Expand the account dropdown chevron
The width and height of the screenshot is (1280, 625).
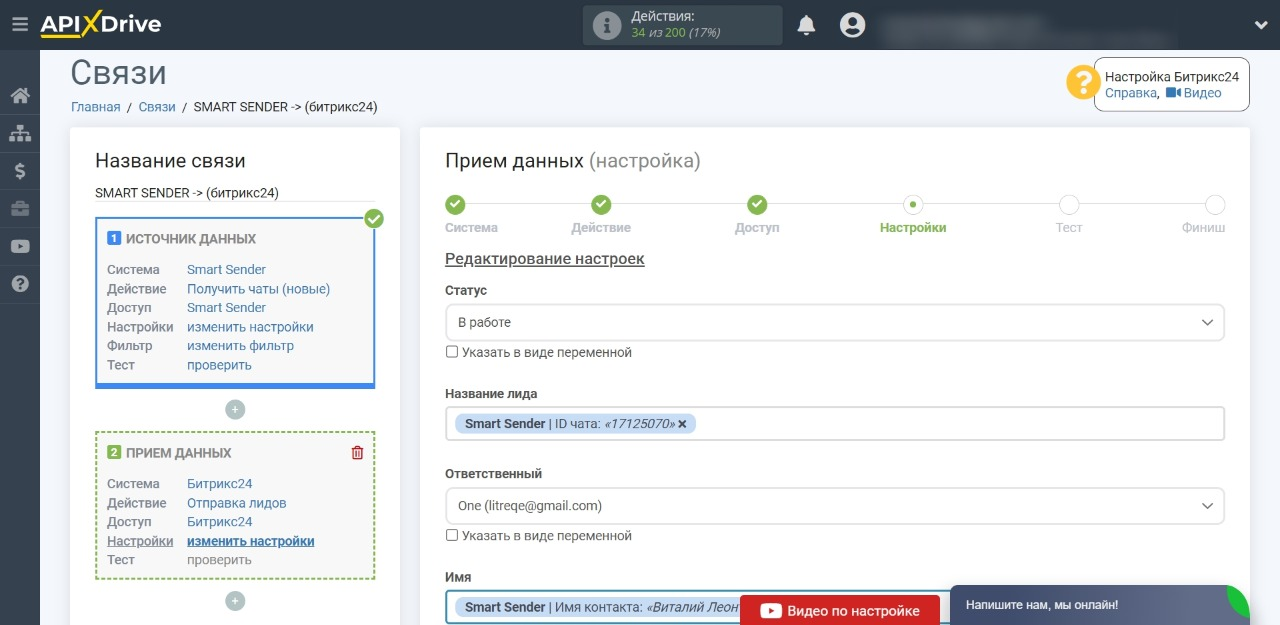tap(1260, 25)
